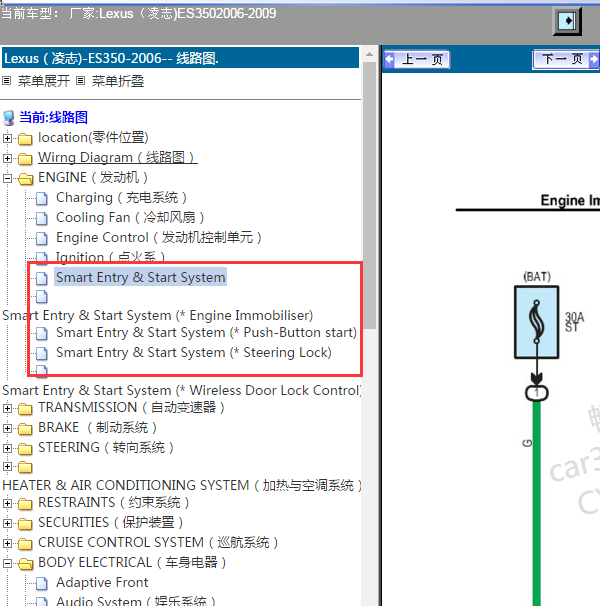
Task: Click the open BODY ELECTRICAL folder icon
Action: pyautogui.click(x=25, y=564)
